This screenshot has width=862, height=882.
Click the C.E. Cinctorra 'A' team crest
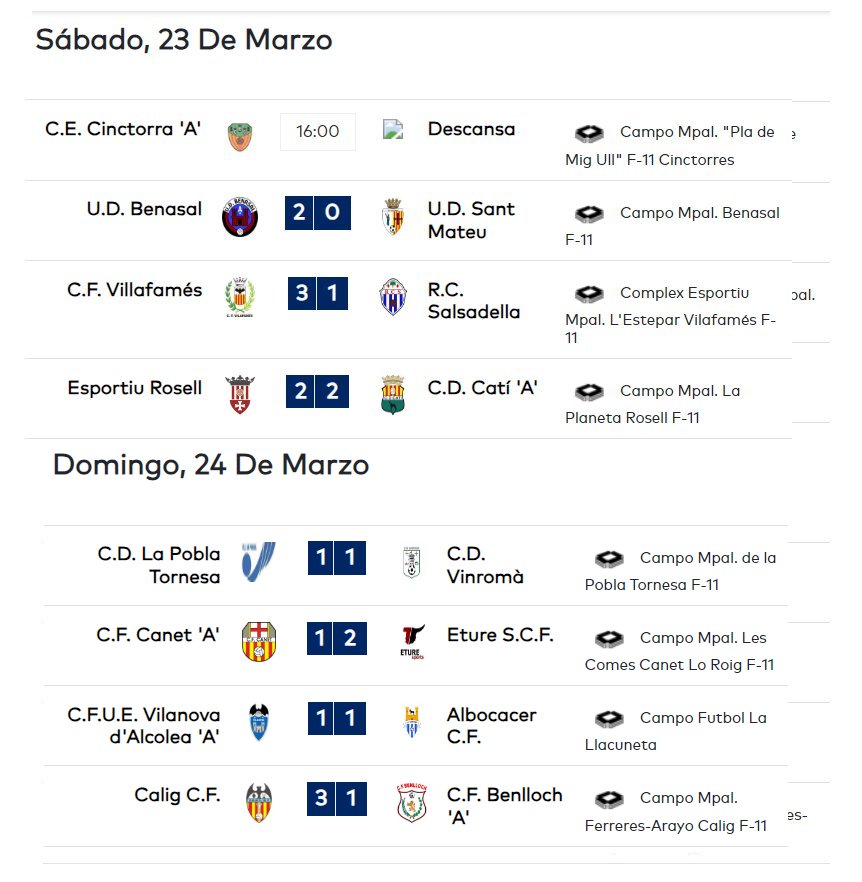point(240,137)
